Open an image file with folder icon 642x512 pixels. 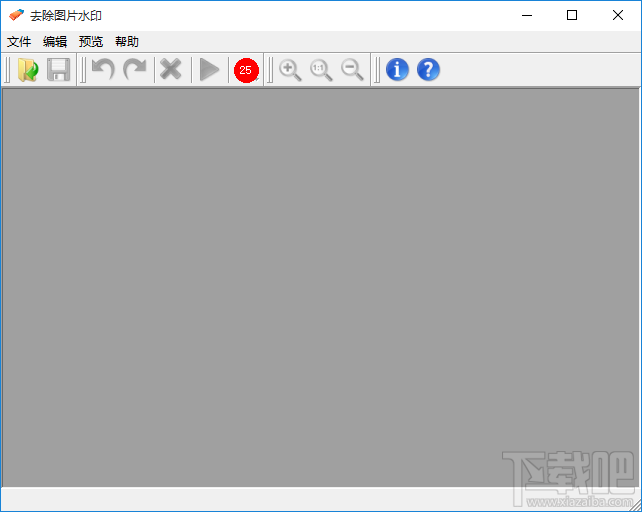28,70
